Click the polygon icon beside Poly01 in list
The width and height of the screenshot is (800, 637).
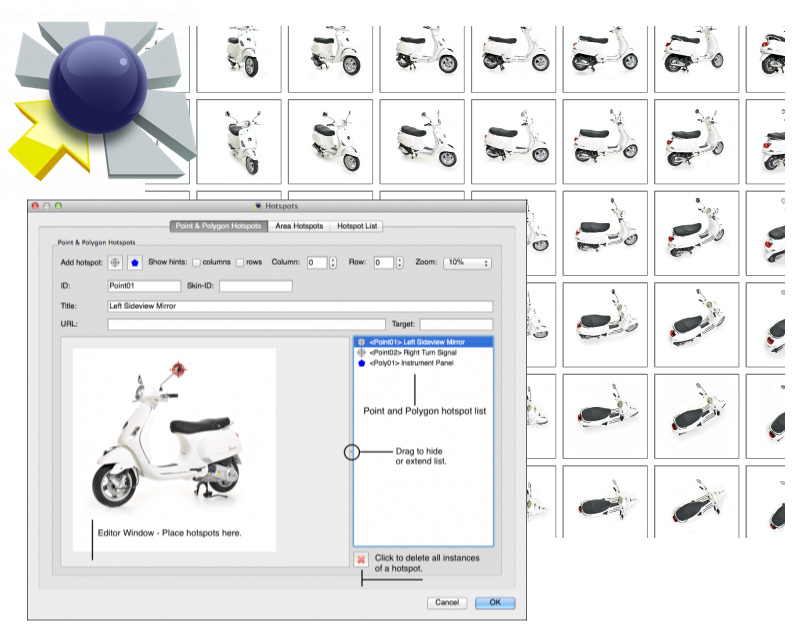[x=362, y=363]
